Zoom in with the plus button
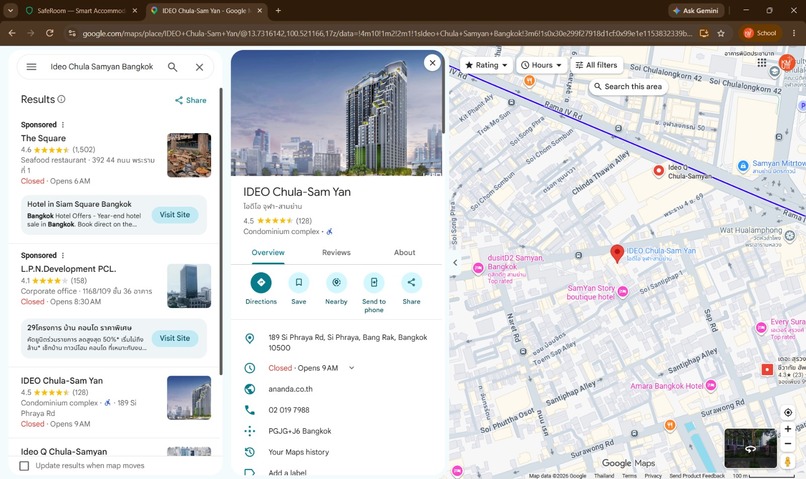The image size is (806, 479). coord(787,429)
